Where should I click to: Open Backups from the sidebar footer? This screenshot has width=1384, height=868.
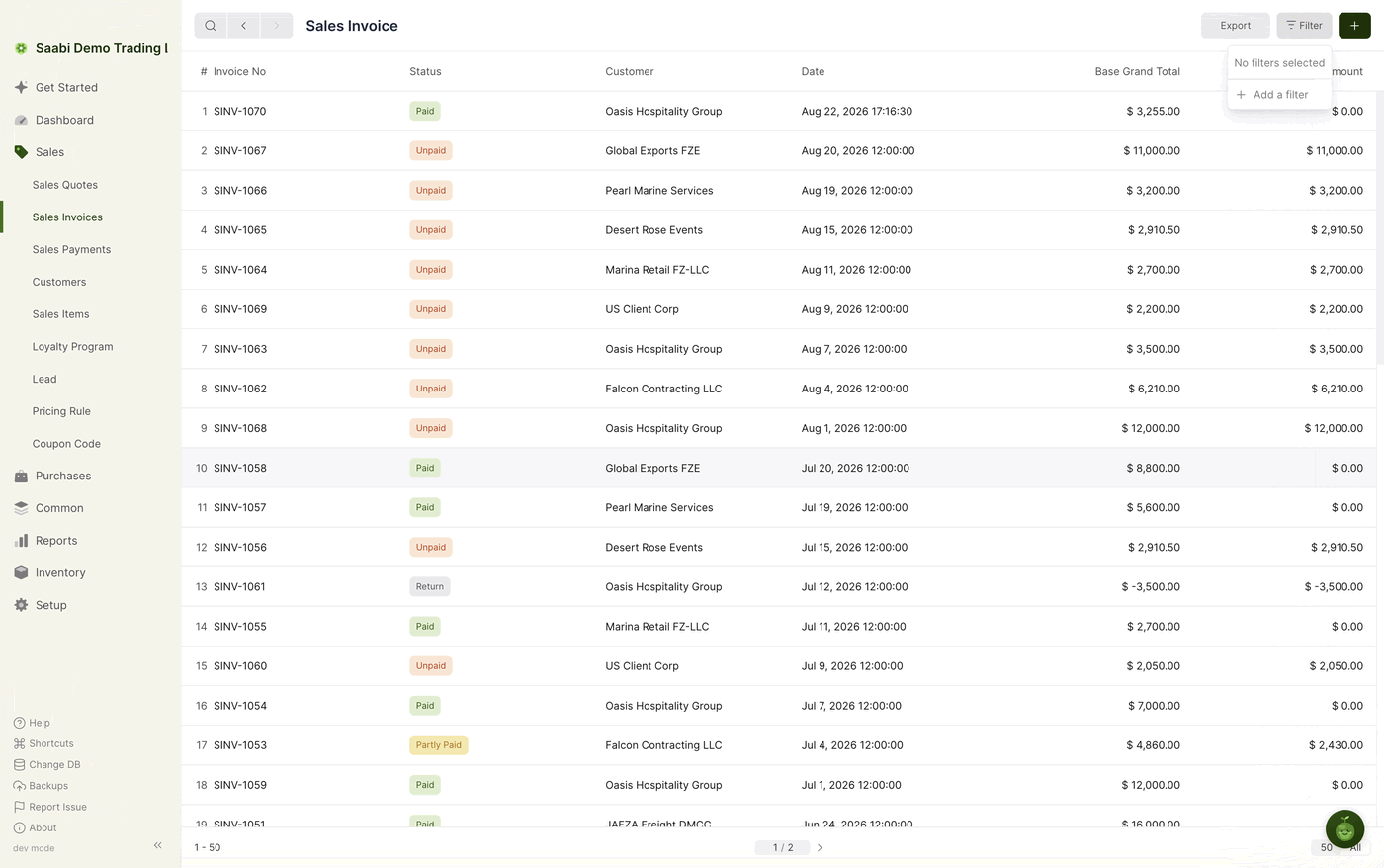pyautogui.click(x=41, y=786)
